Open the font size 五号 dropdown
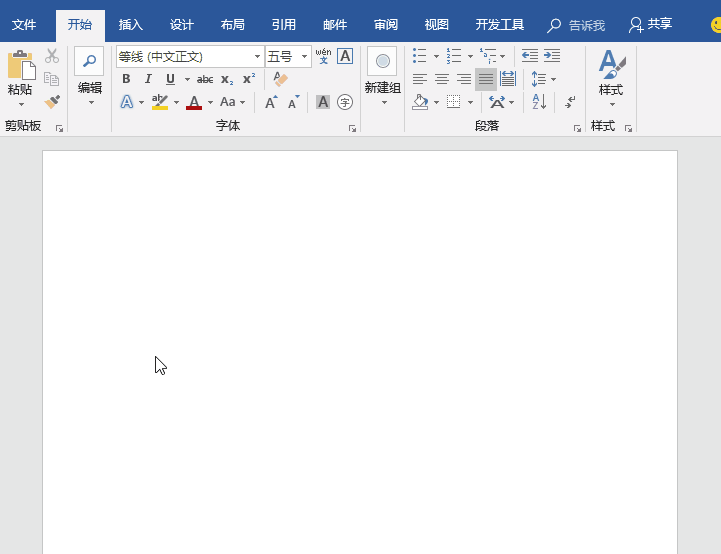 (x=304, y=57)
